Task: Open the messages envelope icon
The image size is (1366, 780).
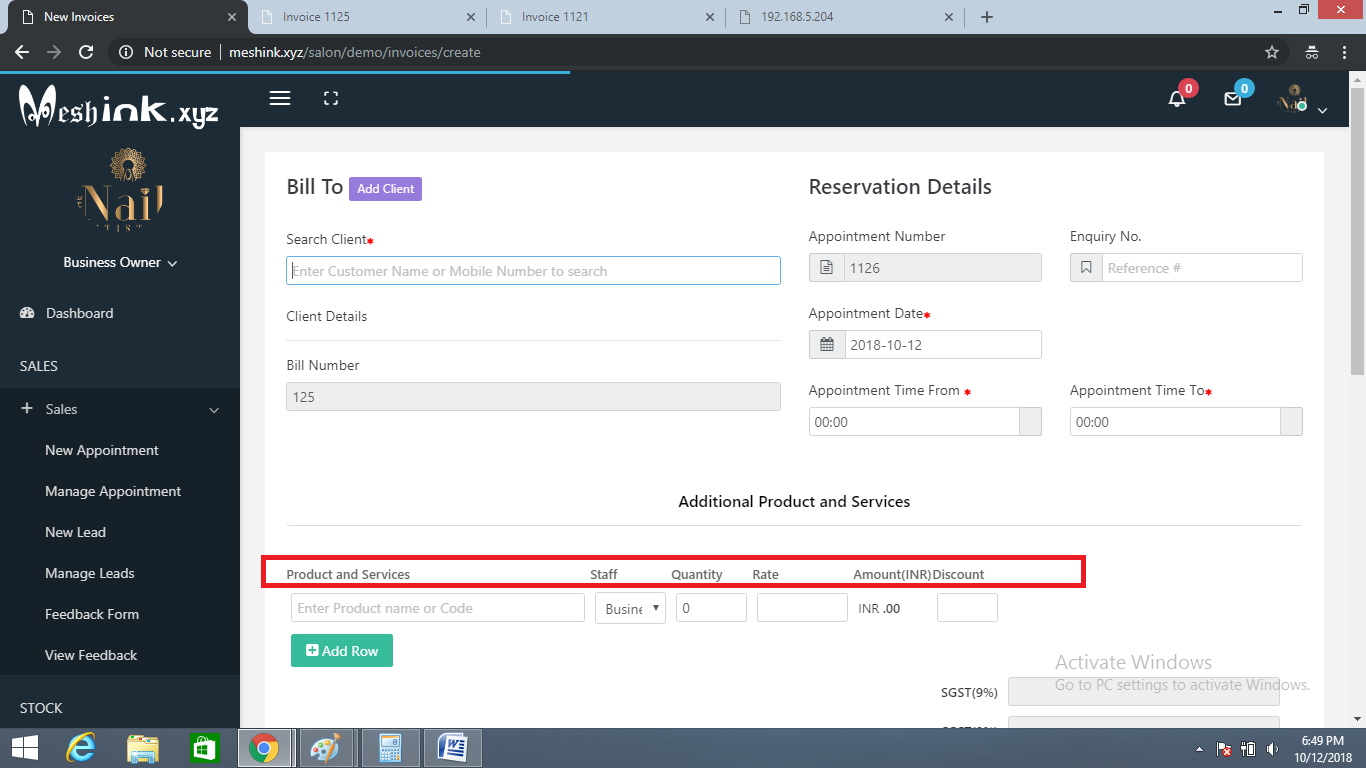Action: pyautogui.click(x=1233, y=99)
